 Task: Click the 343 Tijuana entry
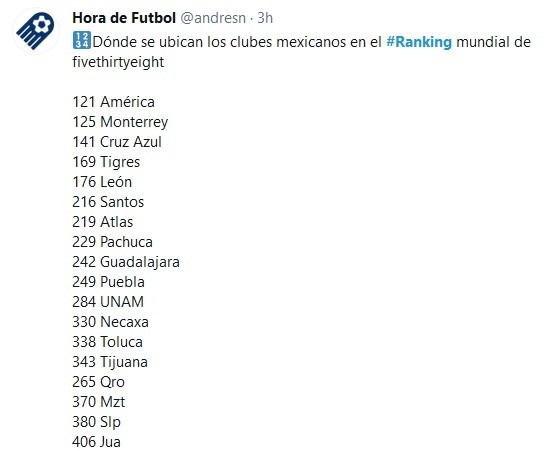[x=110, y=362]
